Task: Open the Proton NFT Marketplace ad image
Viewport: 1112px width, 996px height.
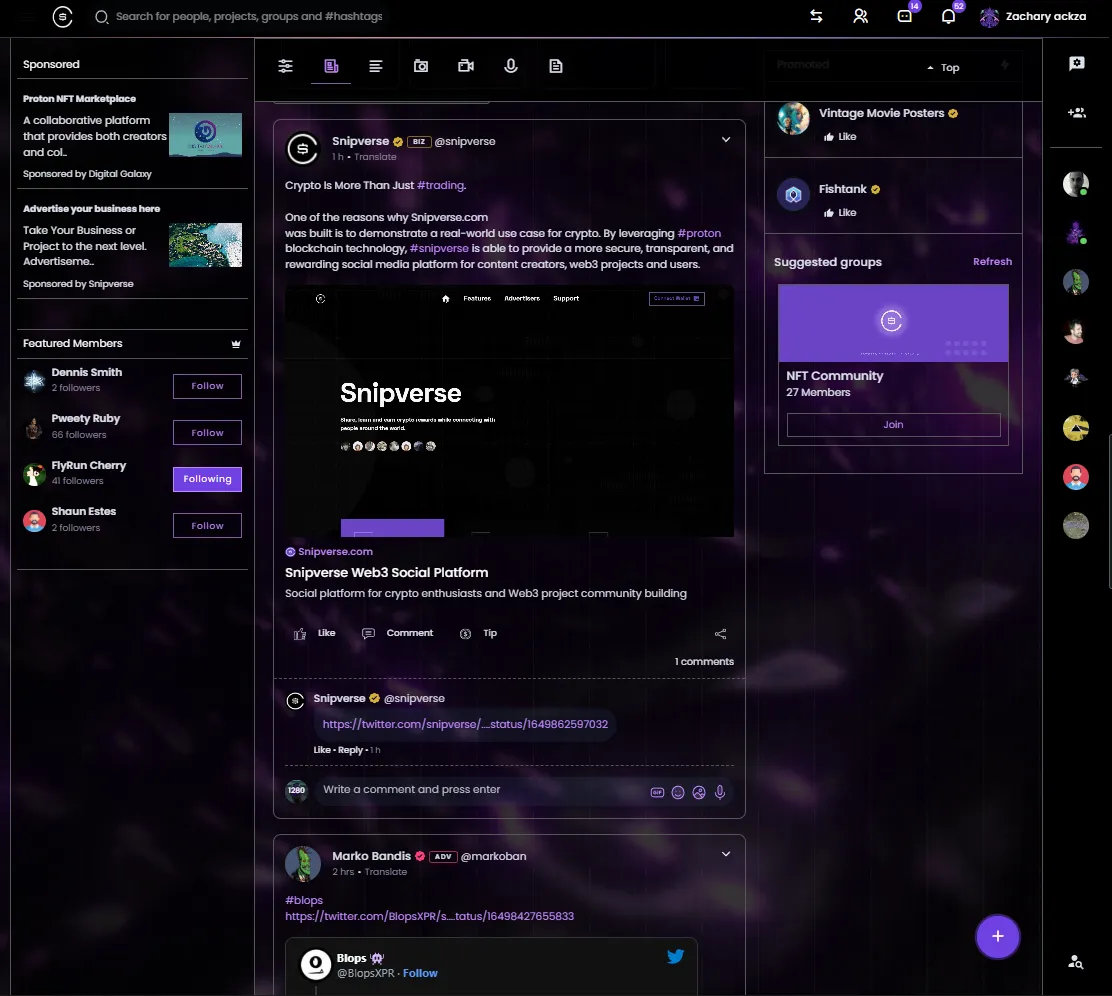Action: click(205, 135)
